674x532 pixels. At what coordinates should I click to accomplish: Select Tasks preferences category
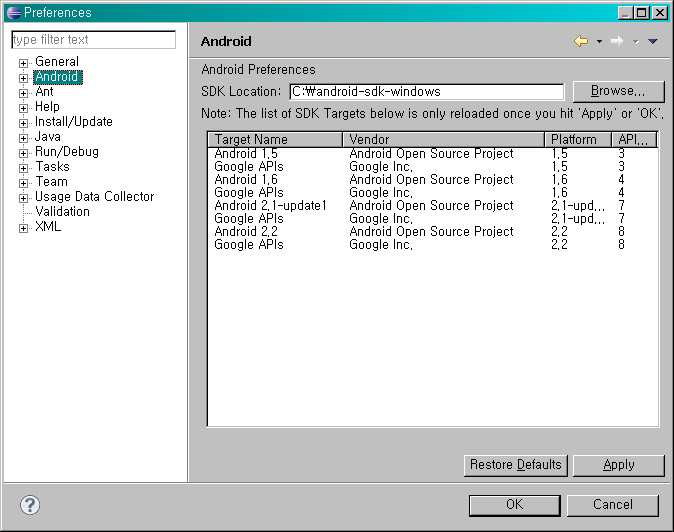(52, 167)
